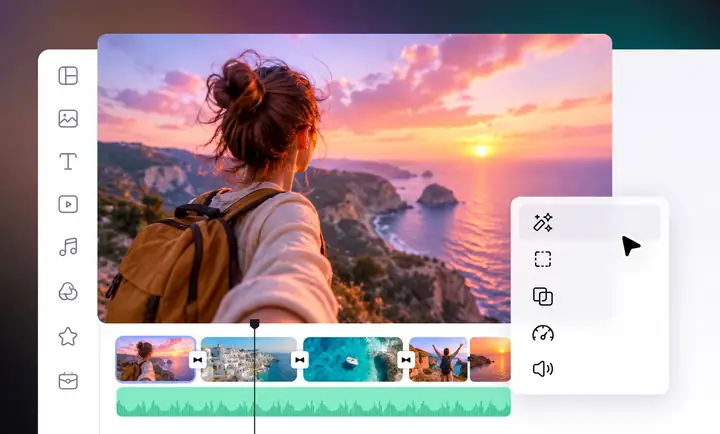Open the overlapping circles elements icon

[x=68, y=291]
